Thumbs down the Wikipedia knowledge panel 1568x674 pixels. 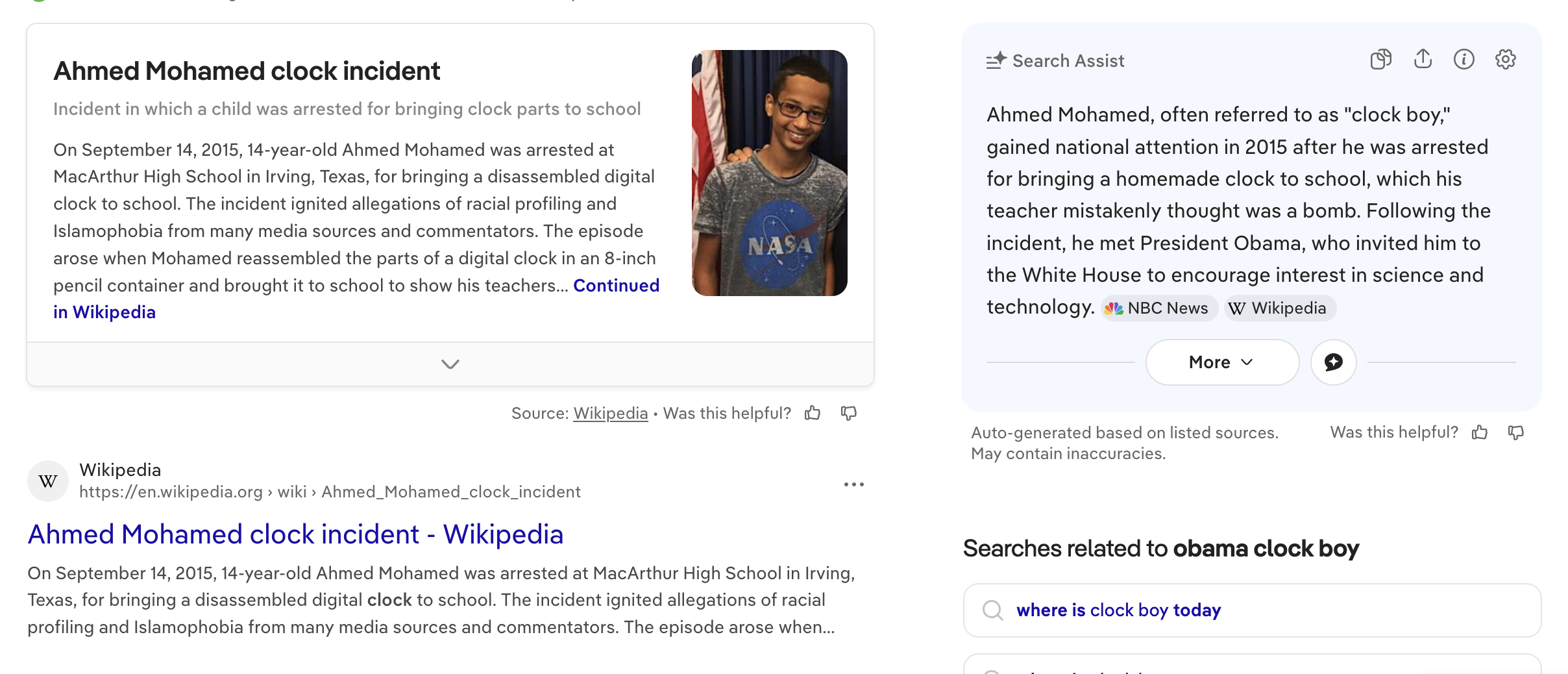(x=849, y=413)
